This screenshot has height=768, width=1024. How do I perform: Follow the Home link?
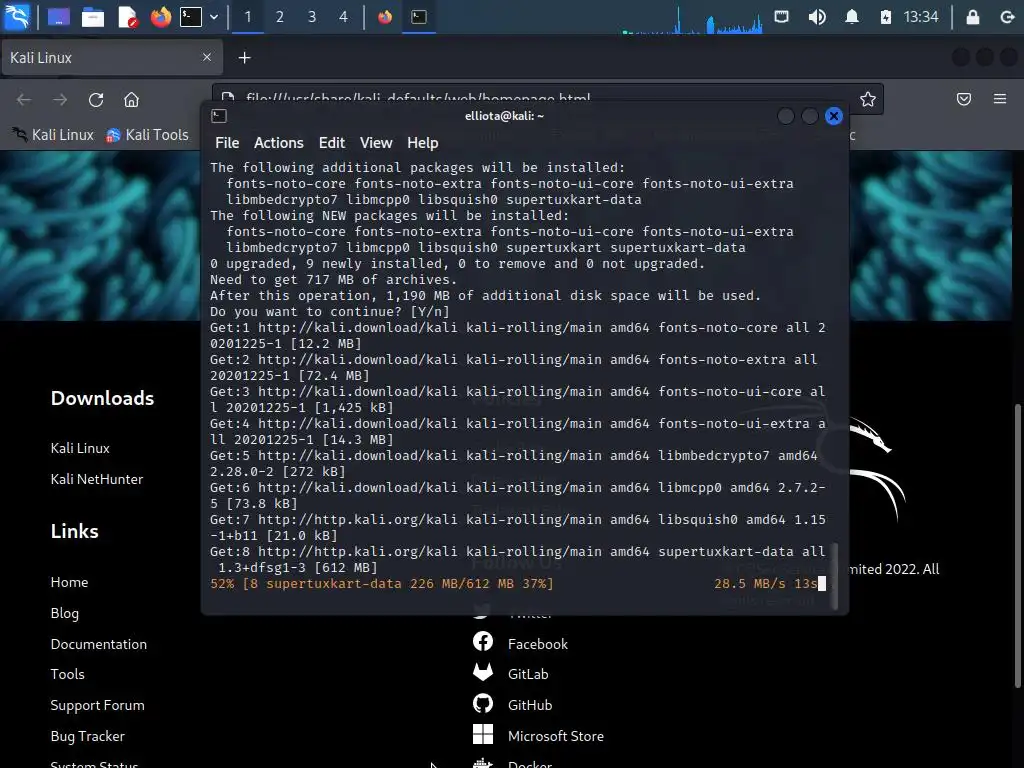[x=69, y=582]
